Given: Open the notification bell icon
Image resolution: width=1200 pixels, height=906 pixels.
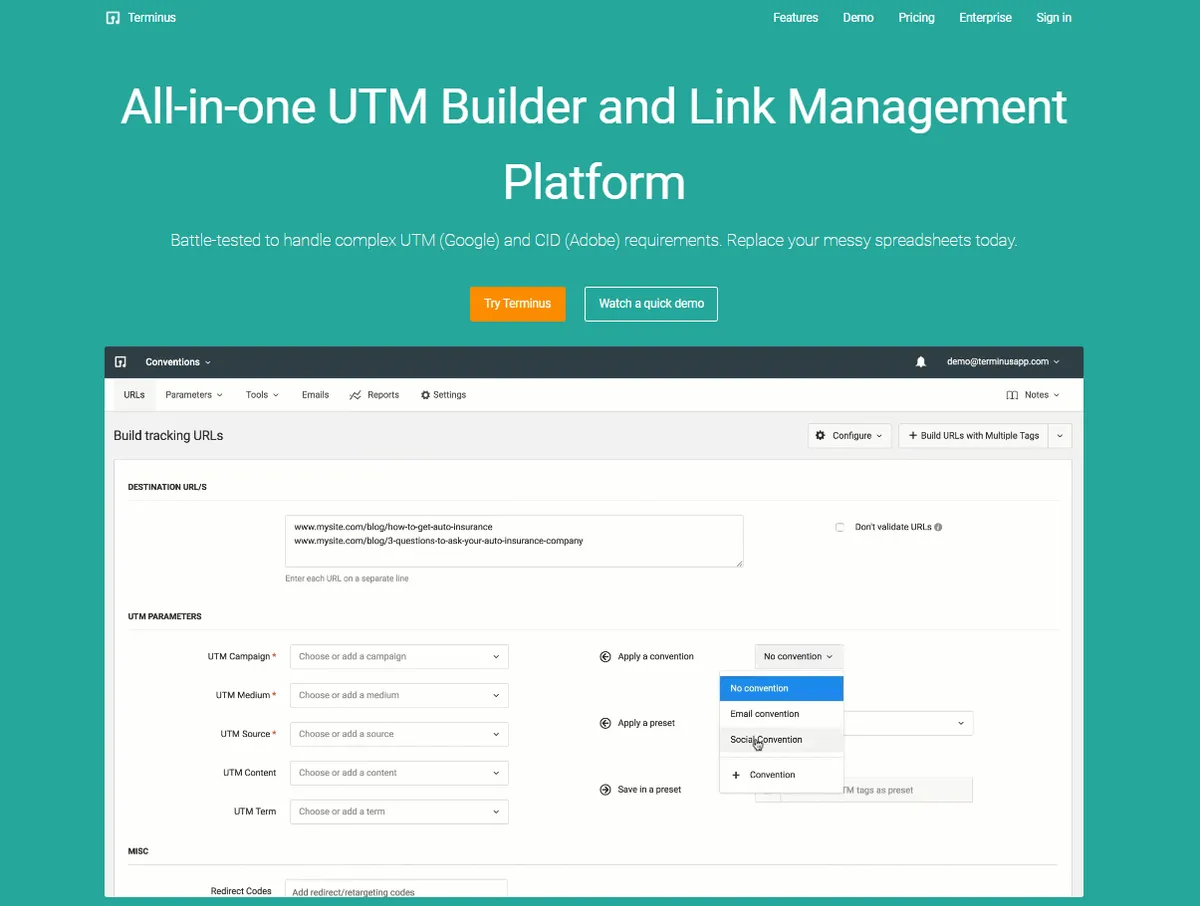Looking at the screenshot, I should (920, 362).
